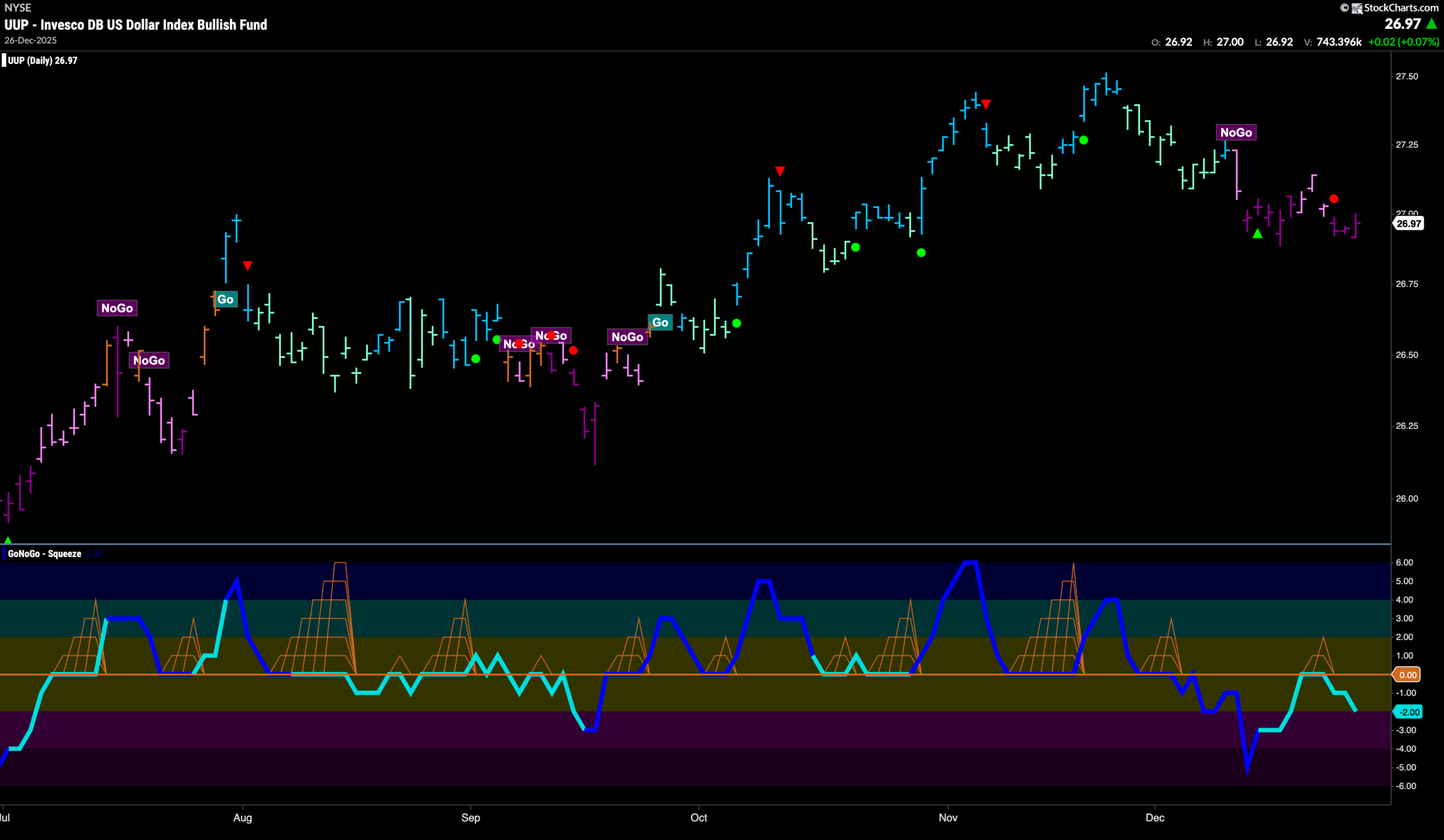Click the red dot in late December
The height and width of the screenshot is (840, 1444).
(x=1334, y=198)
